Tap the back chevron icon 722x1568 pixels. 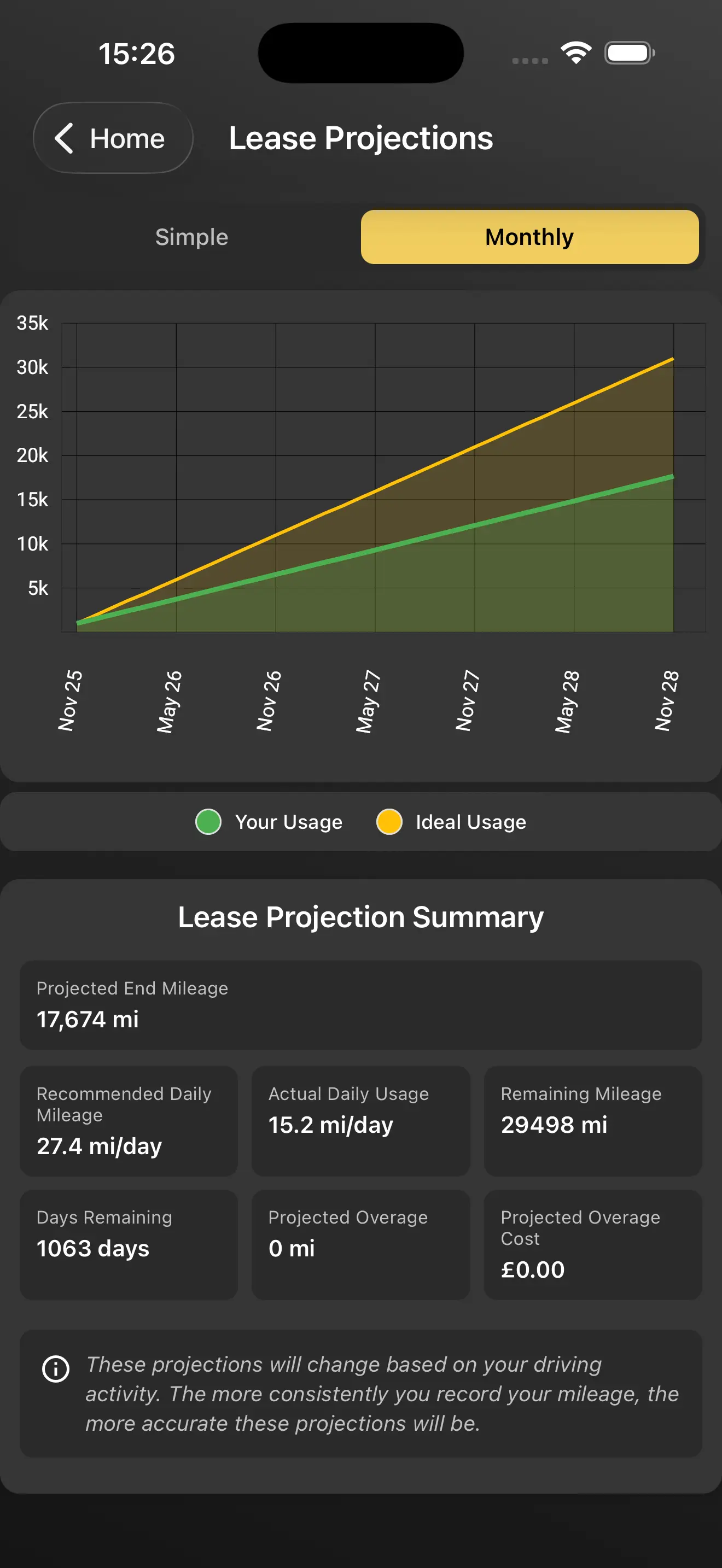[65, 138]
